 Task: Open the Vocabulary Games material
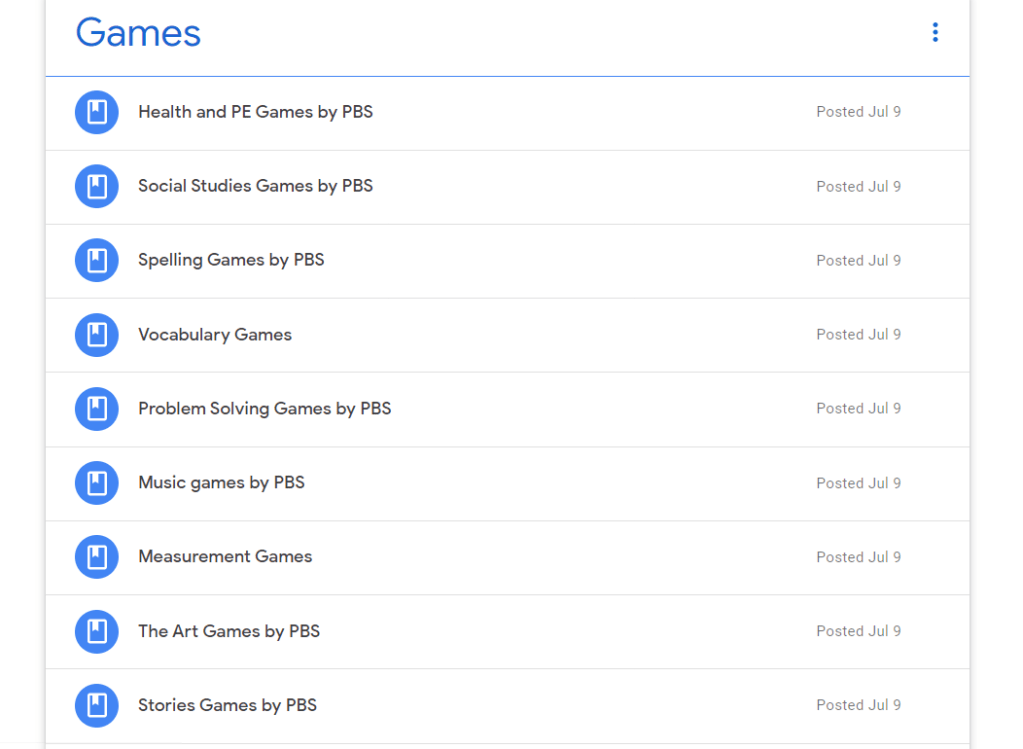coord(215,334)
